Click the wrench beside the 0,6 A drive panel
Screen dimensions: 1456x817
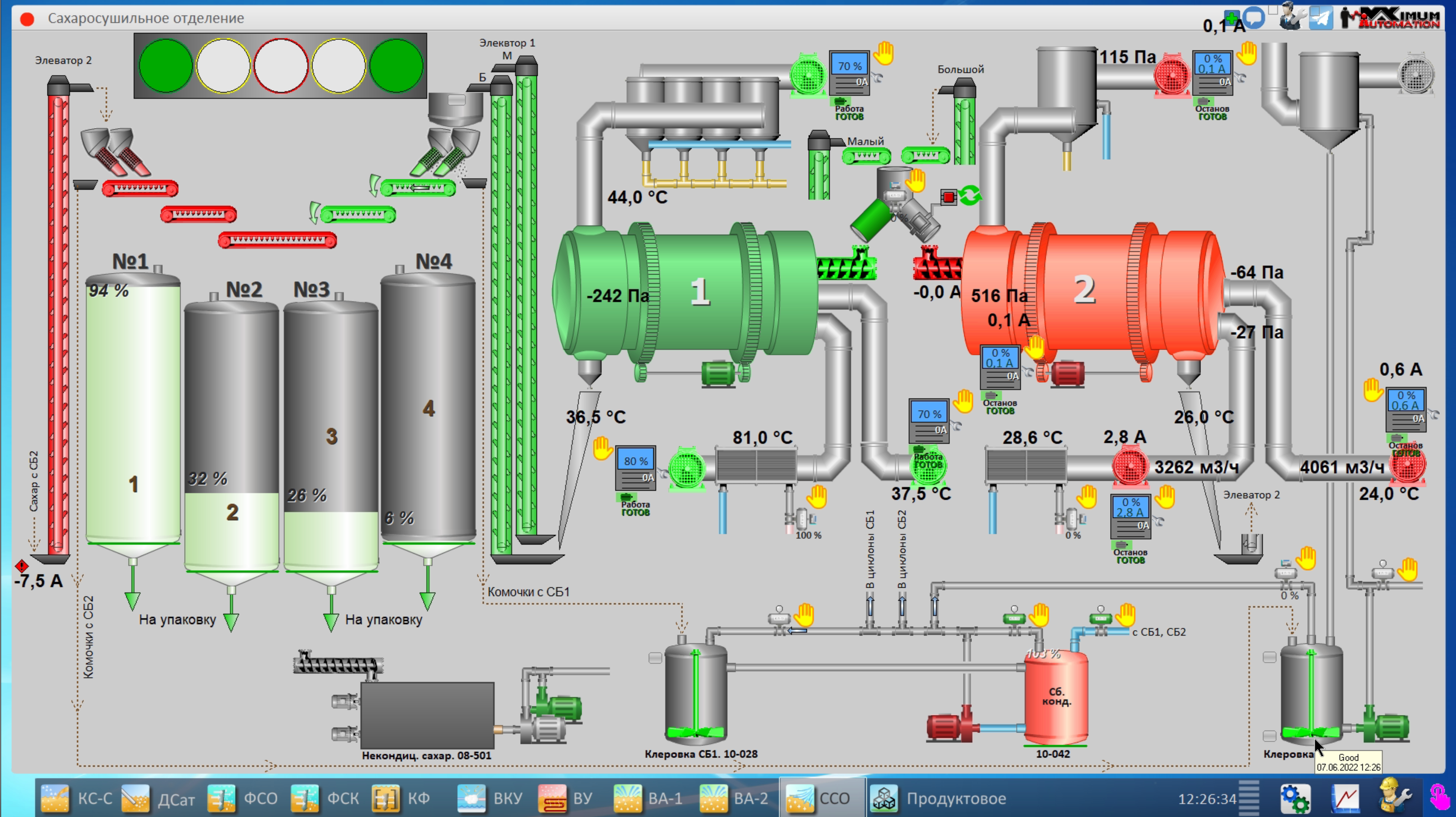pyautogui.click(x=1433, y=415)
